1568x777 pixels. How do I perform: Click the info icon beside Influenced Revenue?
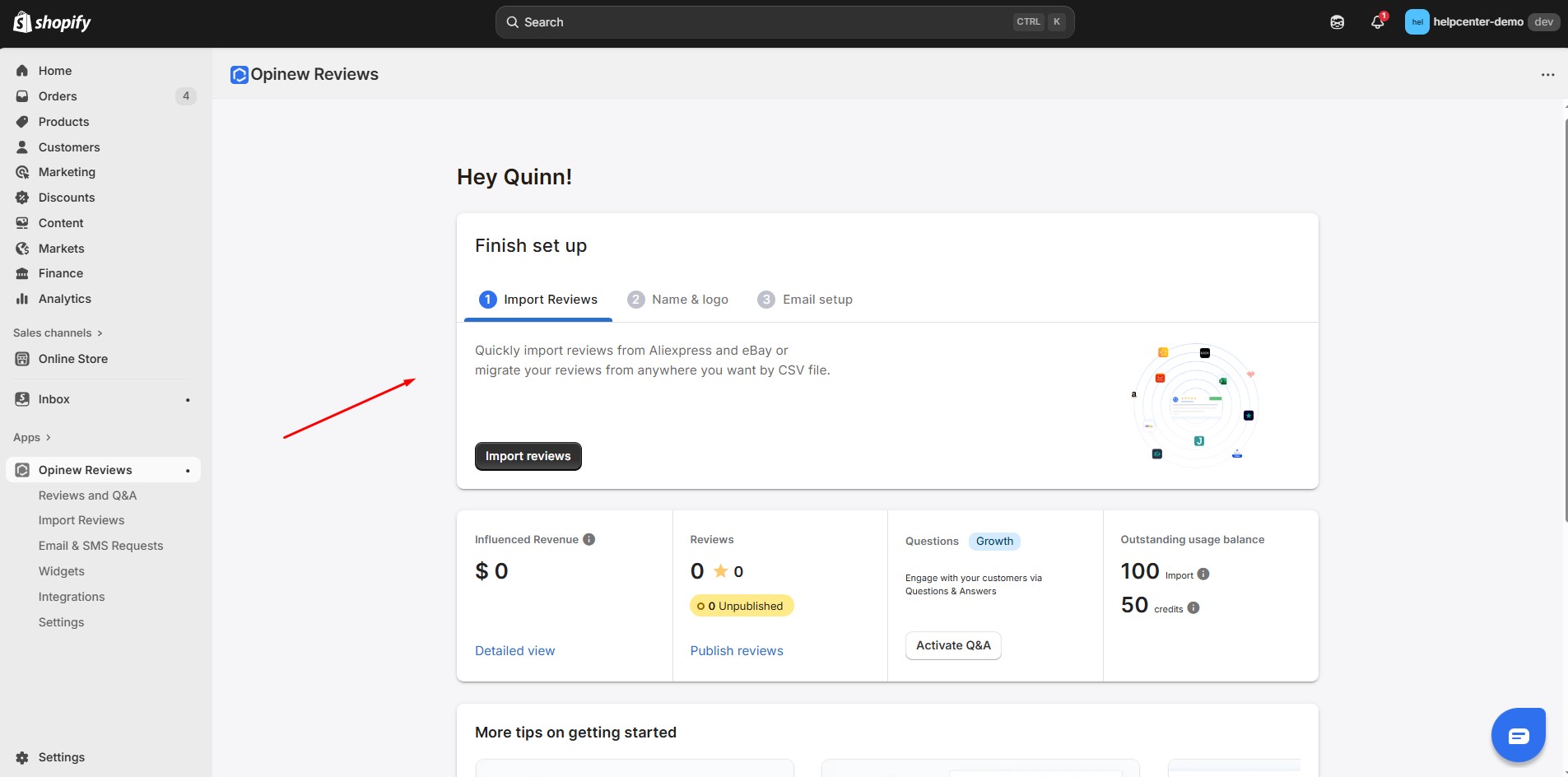pyautogui.click(x=589, y=540)
